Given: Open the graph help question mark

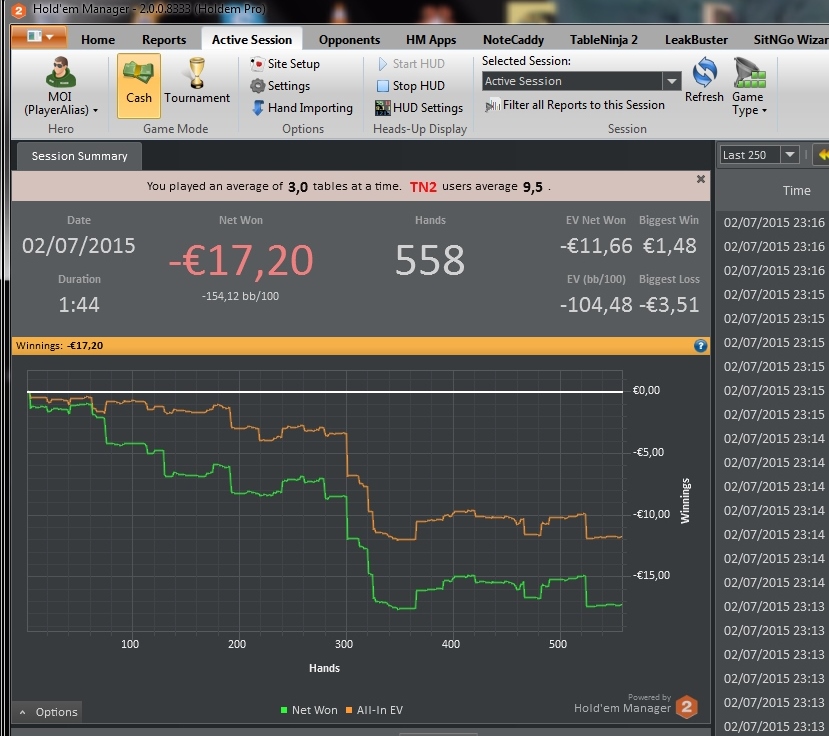Looking at the screenshot, I should point(701,346).
